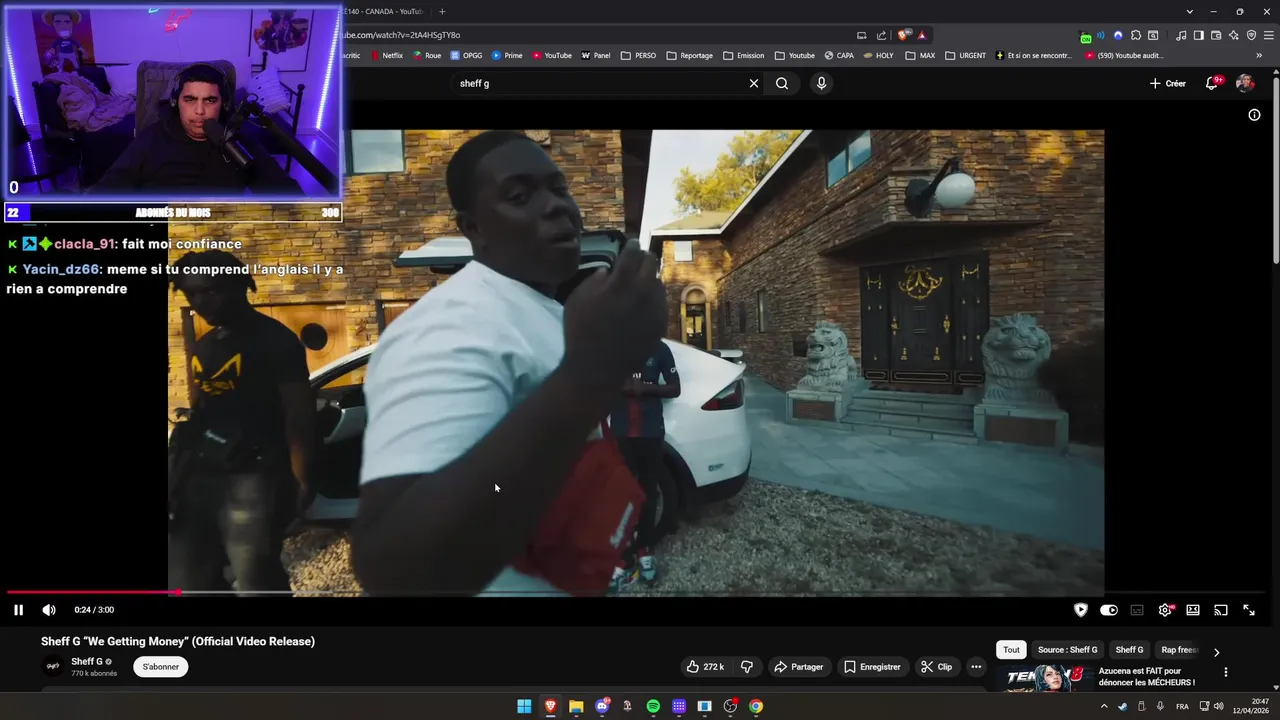Toggle the browser sidebar panel icon

(x=1199, y=35)
